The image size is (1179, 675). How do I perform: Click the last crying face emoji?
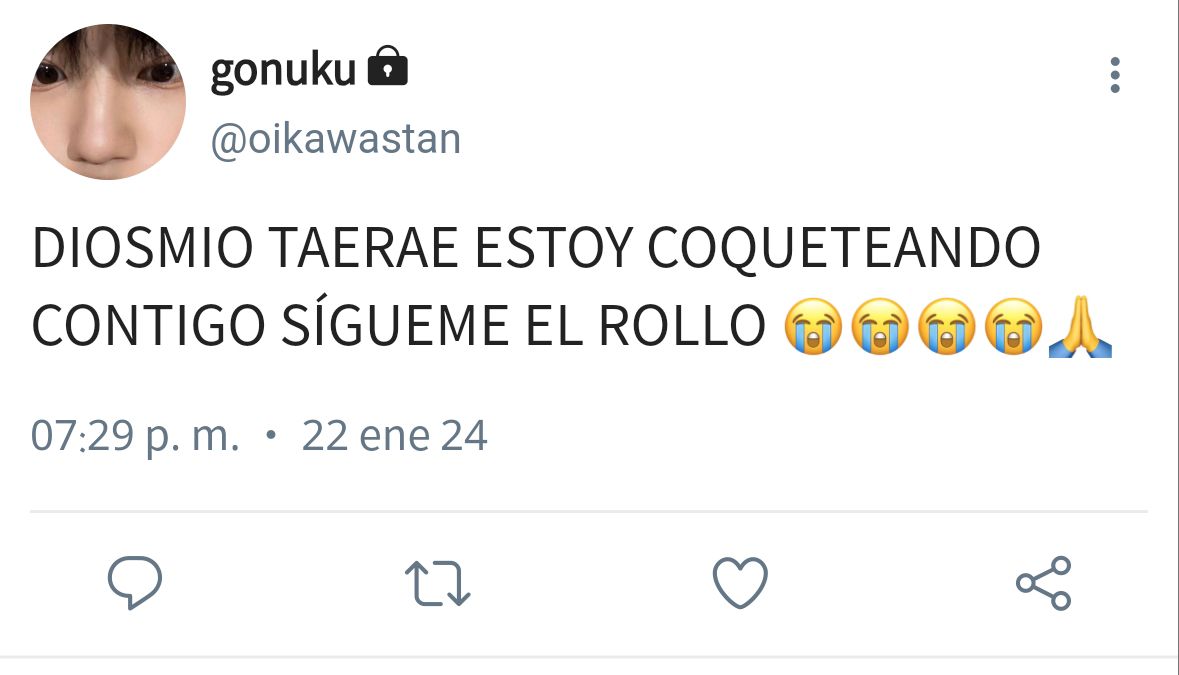tap(1014, 326)
